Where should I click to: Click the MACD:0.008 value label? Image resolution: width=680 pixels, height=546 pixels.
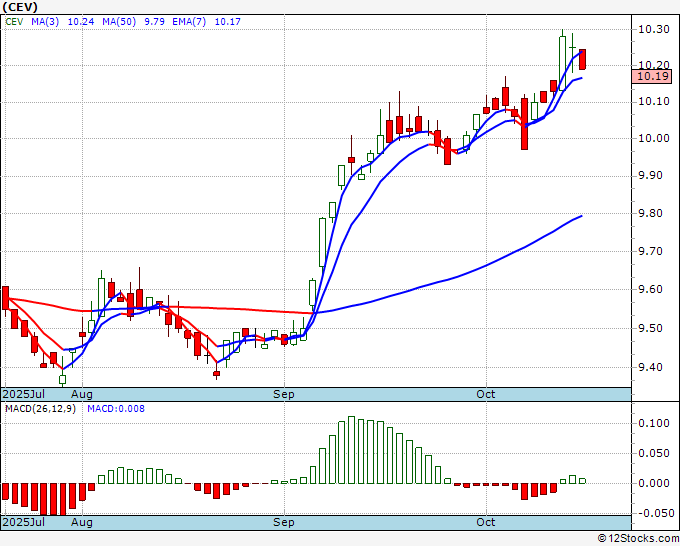pyautogui.click(x=116, y=409)
